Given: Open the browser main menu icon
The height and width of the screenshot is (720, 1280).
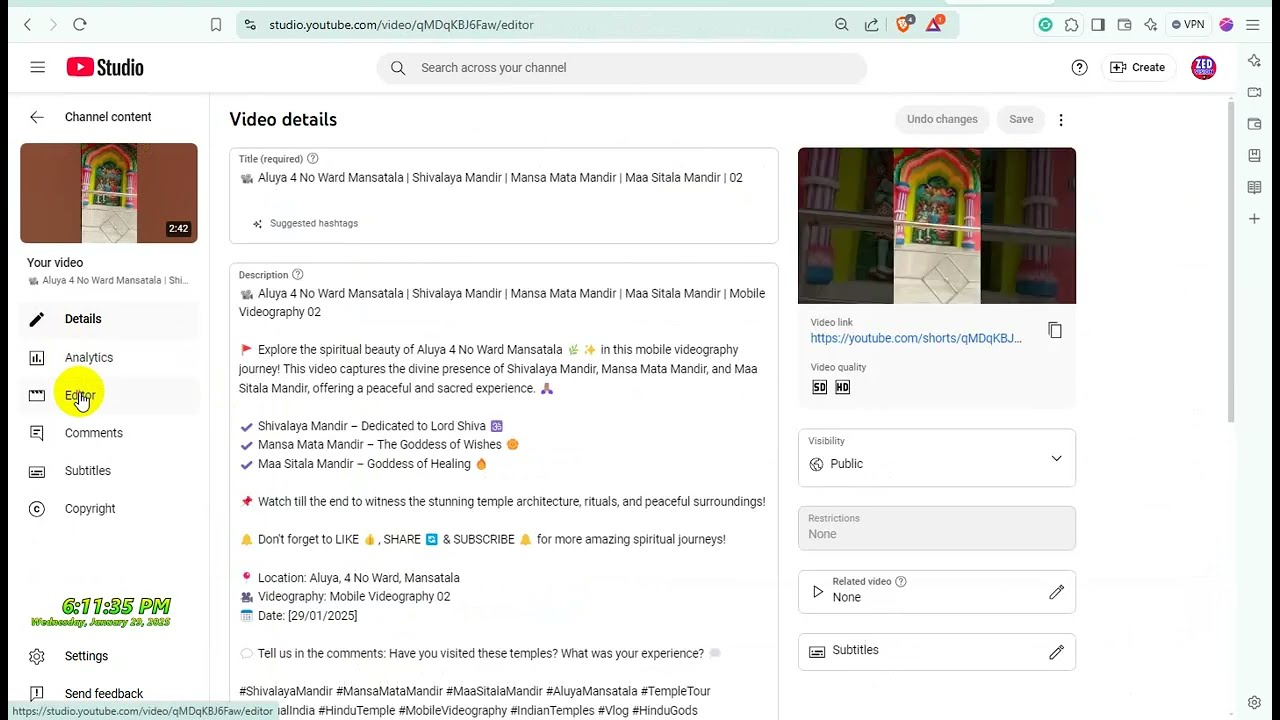Looking at the screenshot, I should click(1253, 24).
